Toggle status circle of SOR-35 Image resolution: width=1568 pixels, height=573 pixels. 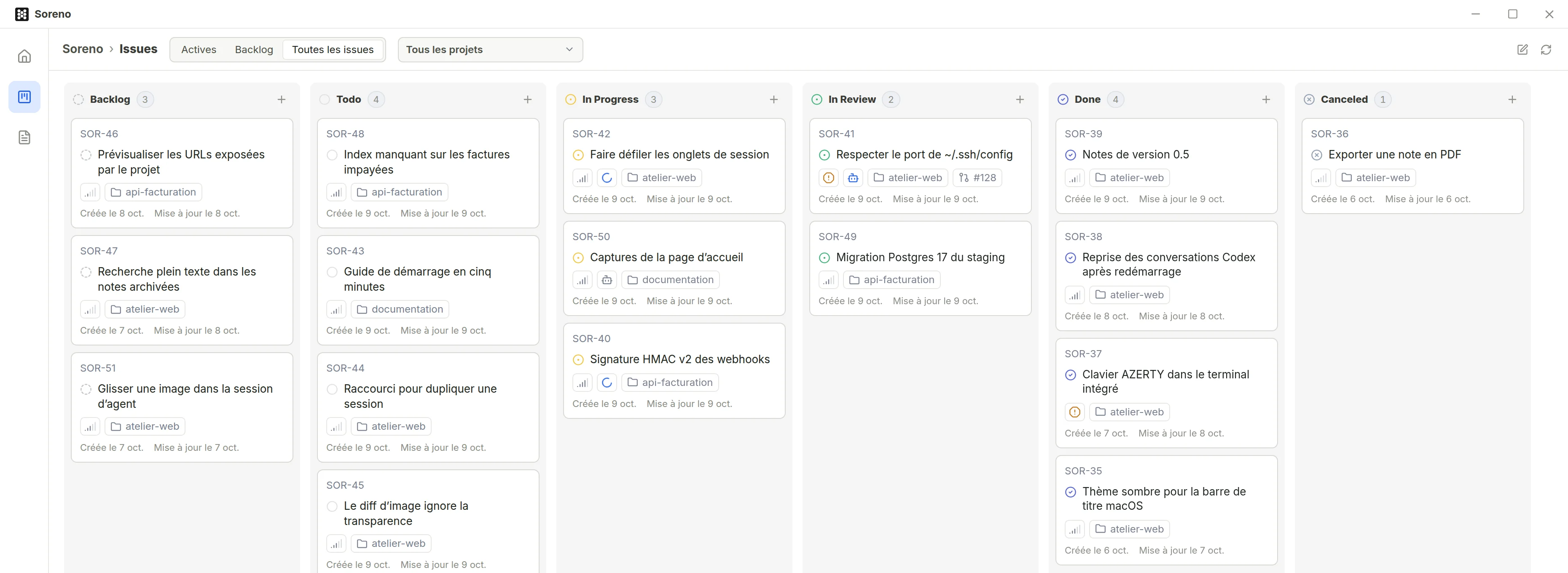coord(1071,492)
